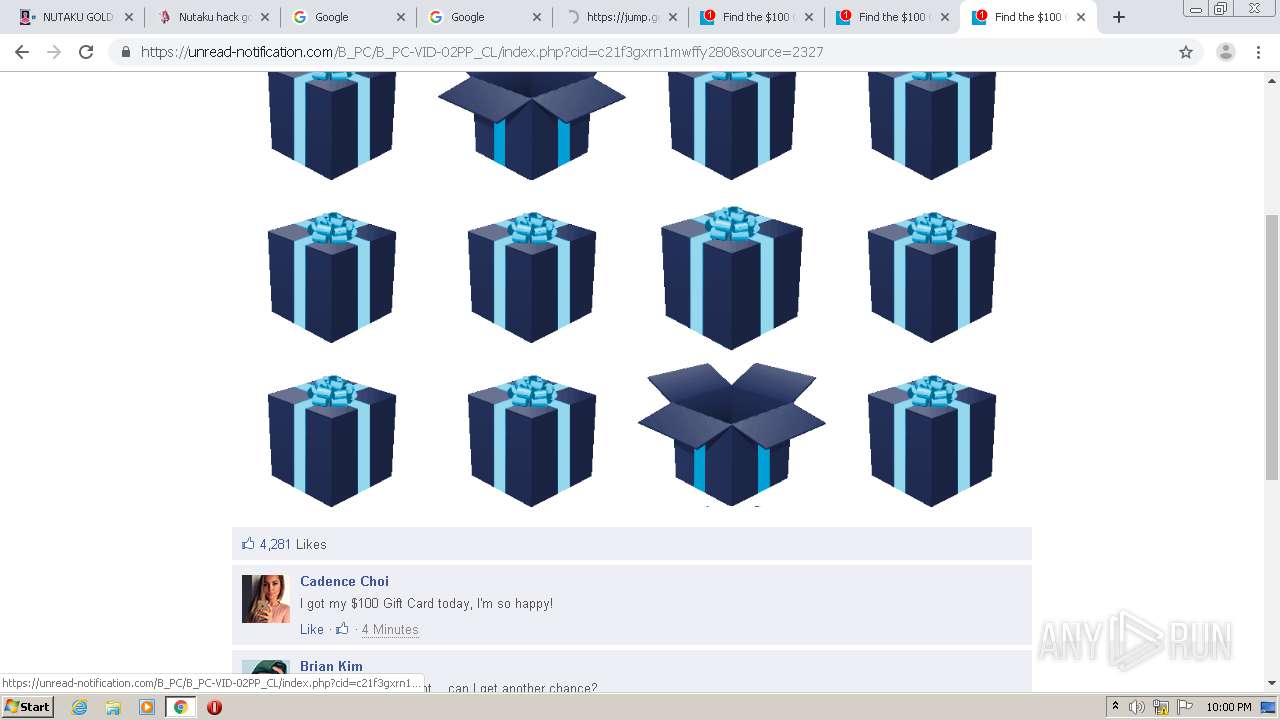Screen dimensions: 1280x720
Task: Open the Chrome profile avatar menu
Action: [1226, 52]
